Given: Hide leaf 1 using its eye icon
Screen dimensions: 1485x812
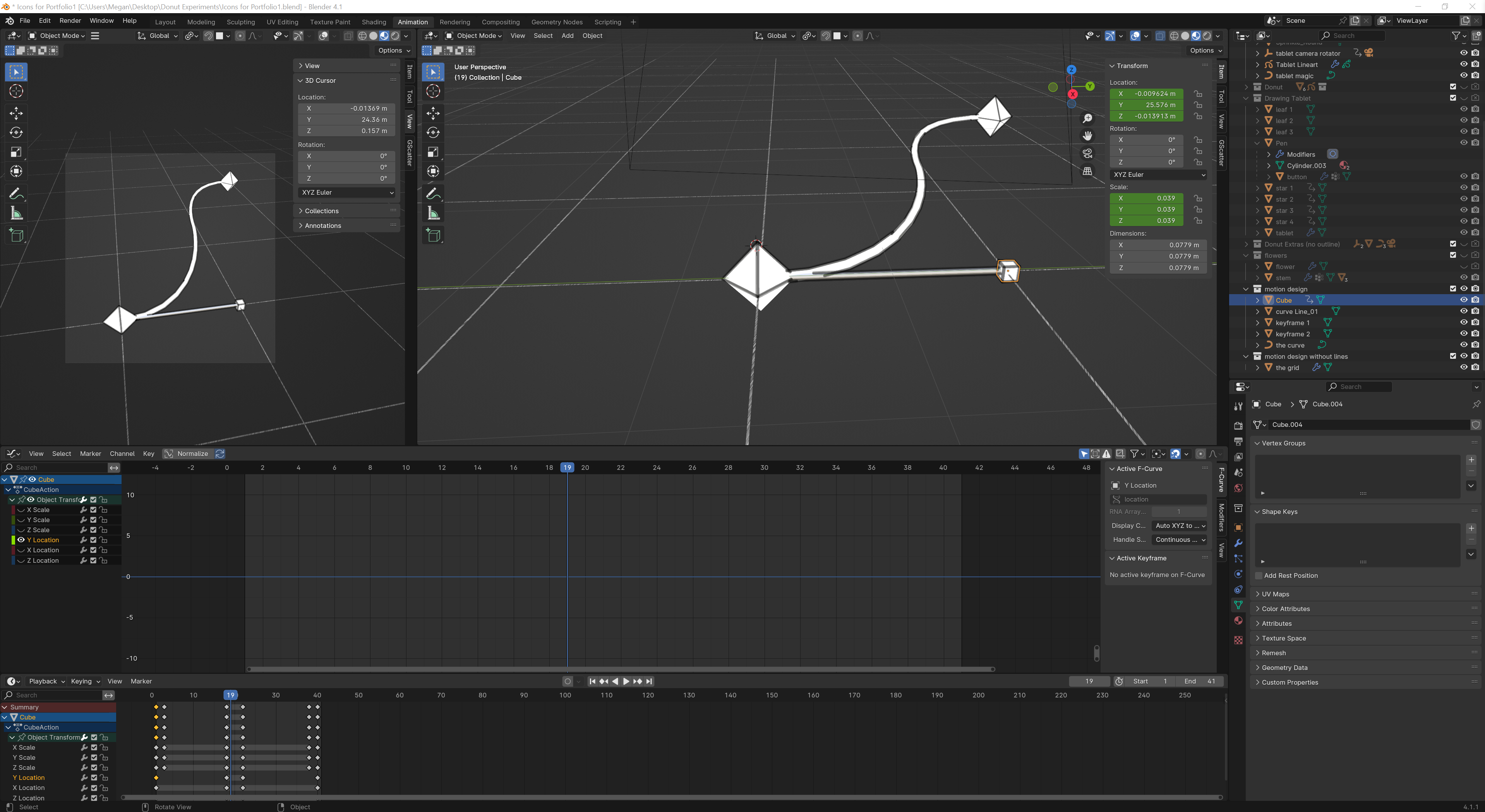Looking at the screenshot, I should pyautogui.click(x=1464, y=110).
